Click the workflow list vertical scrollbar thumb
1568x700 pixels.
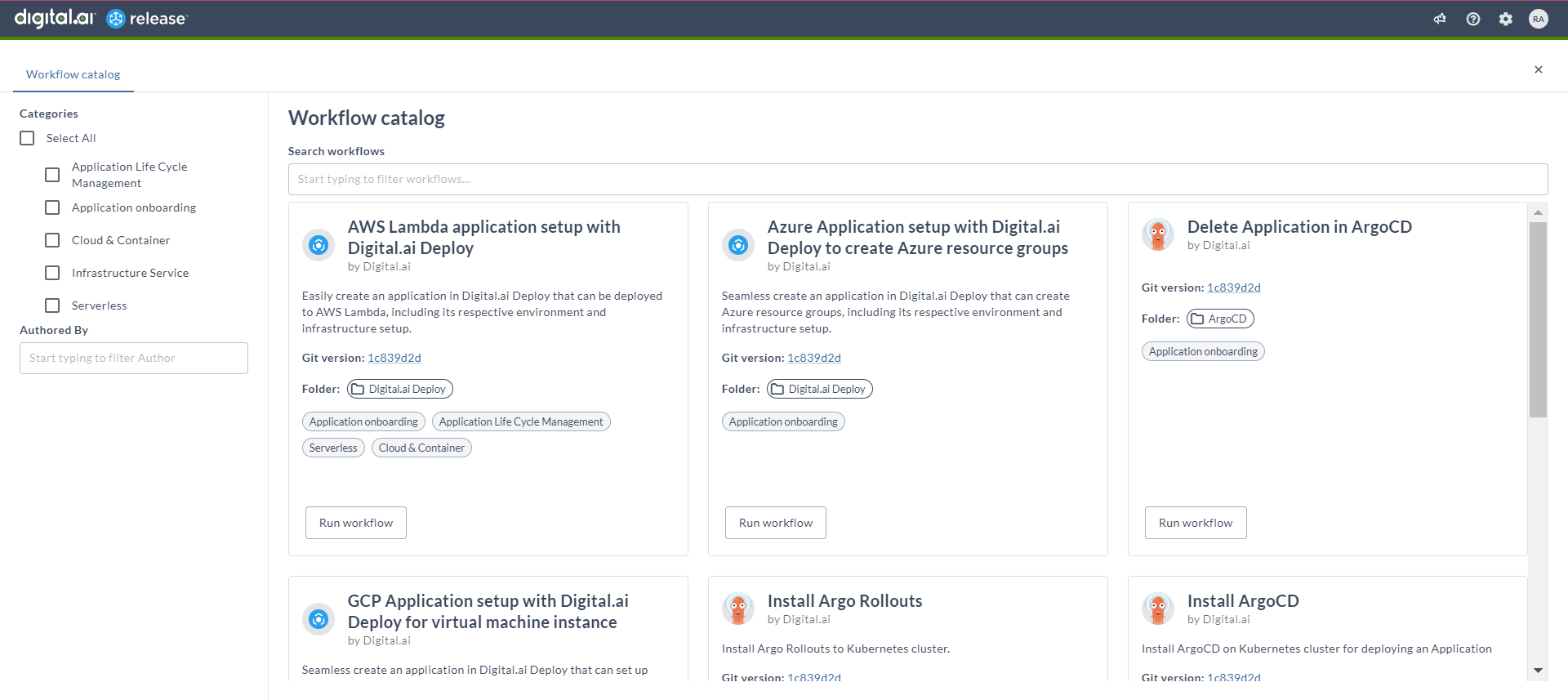click(1538, 319)
